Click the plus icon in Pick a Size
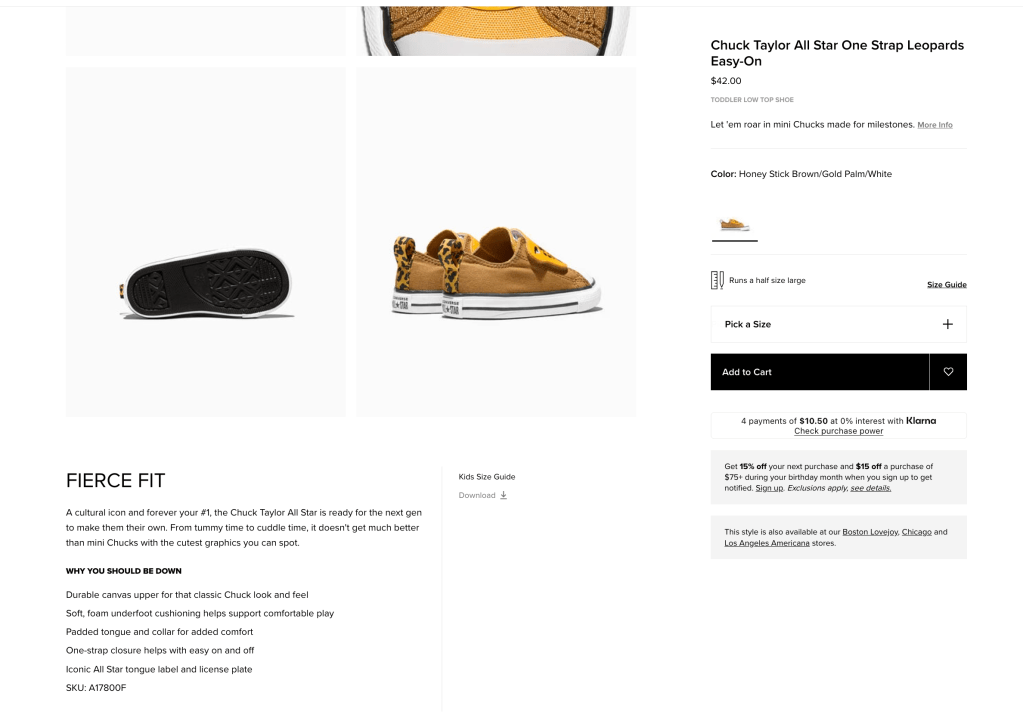 tap(947, 324)
